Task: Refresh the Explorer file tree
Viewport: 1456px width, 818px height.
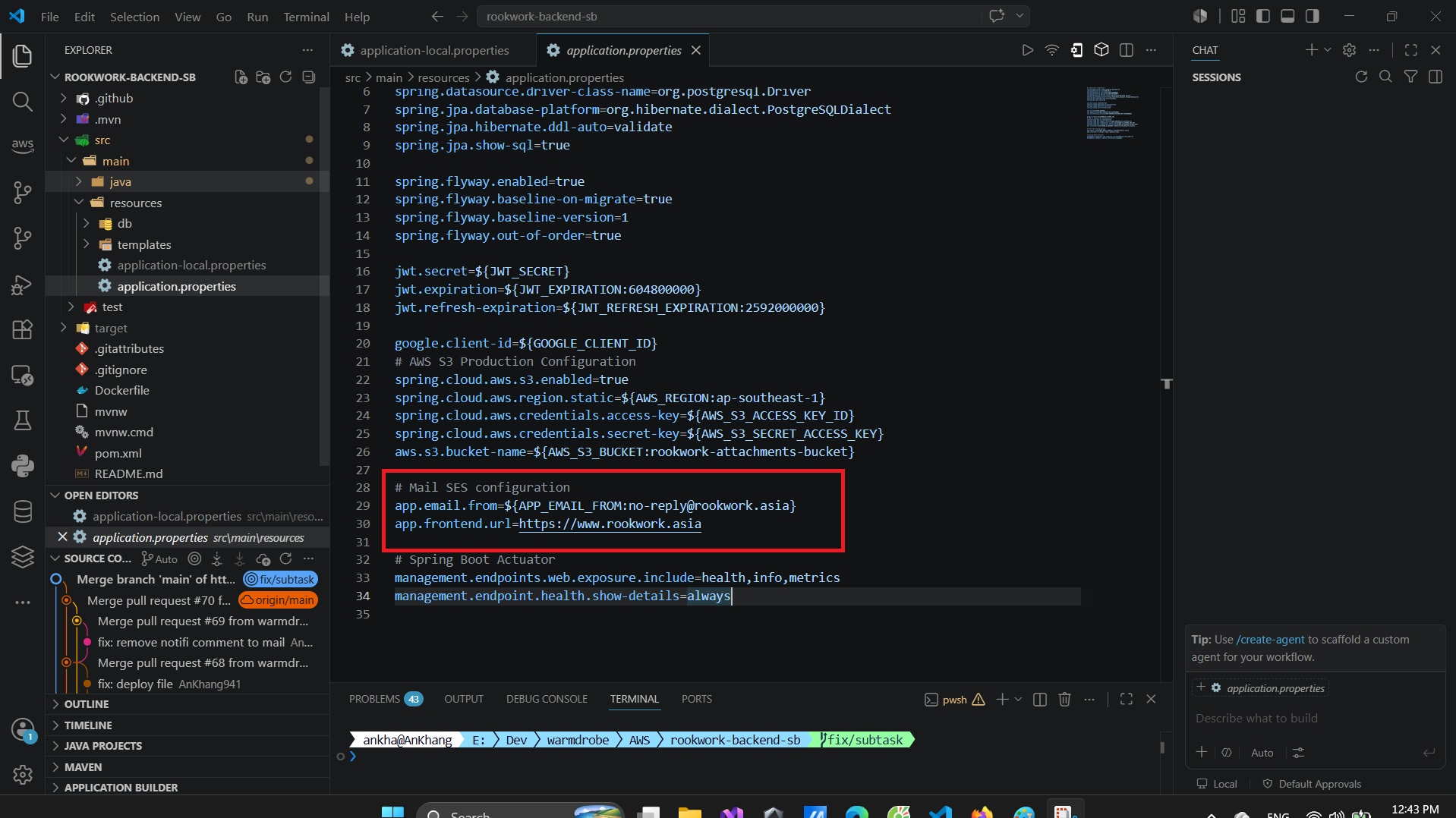Action: (285, 77)
